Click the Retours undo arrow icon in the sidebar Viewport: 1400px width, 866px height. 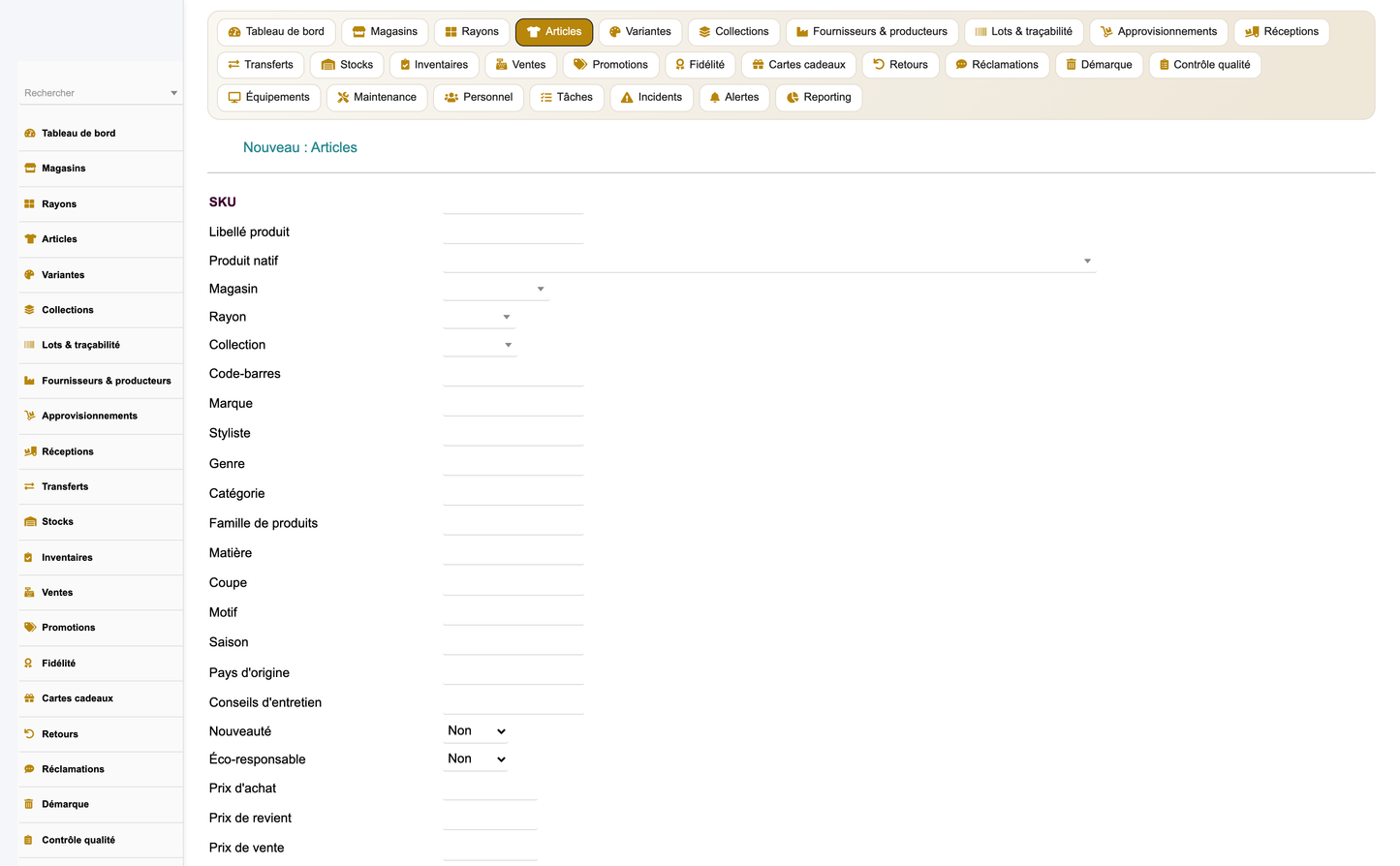tap(29, 734)
